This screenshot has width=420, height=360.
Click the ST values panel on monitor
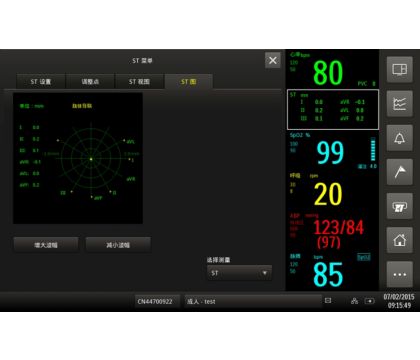333,109
